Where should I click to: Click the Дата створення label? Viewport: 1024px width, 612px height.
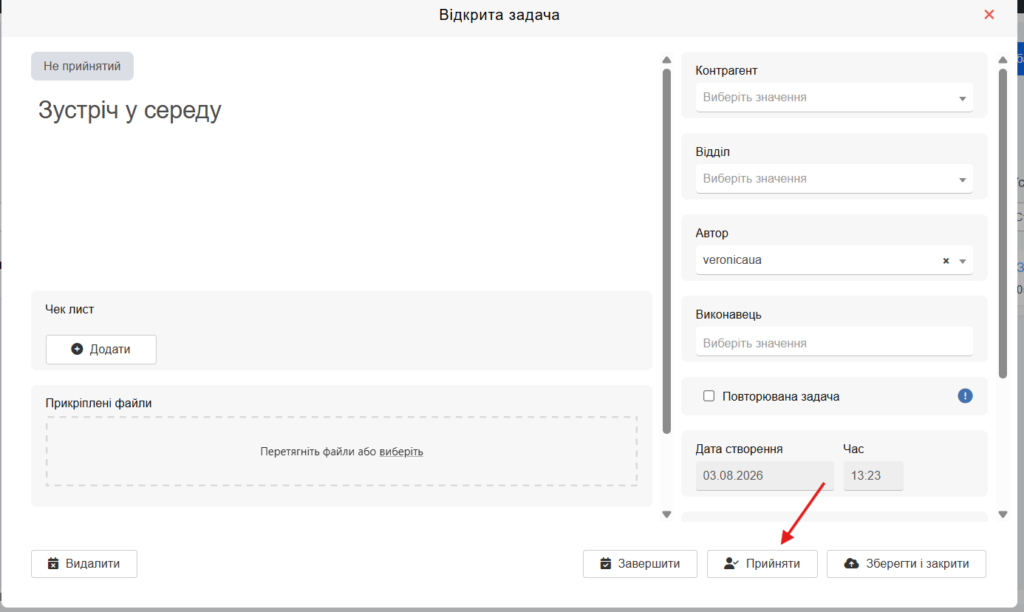point(739,449)
